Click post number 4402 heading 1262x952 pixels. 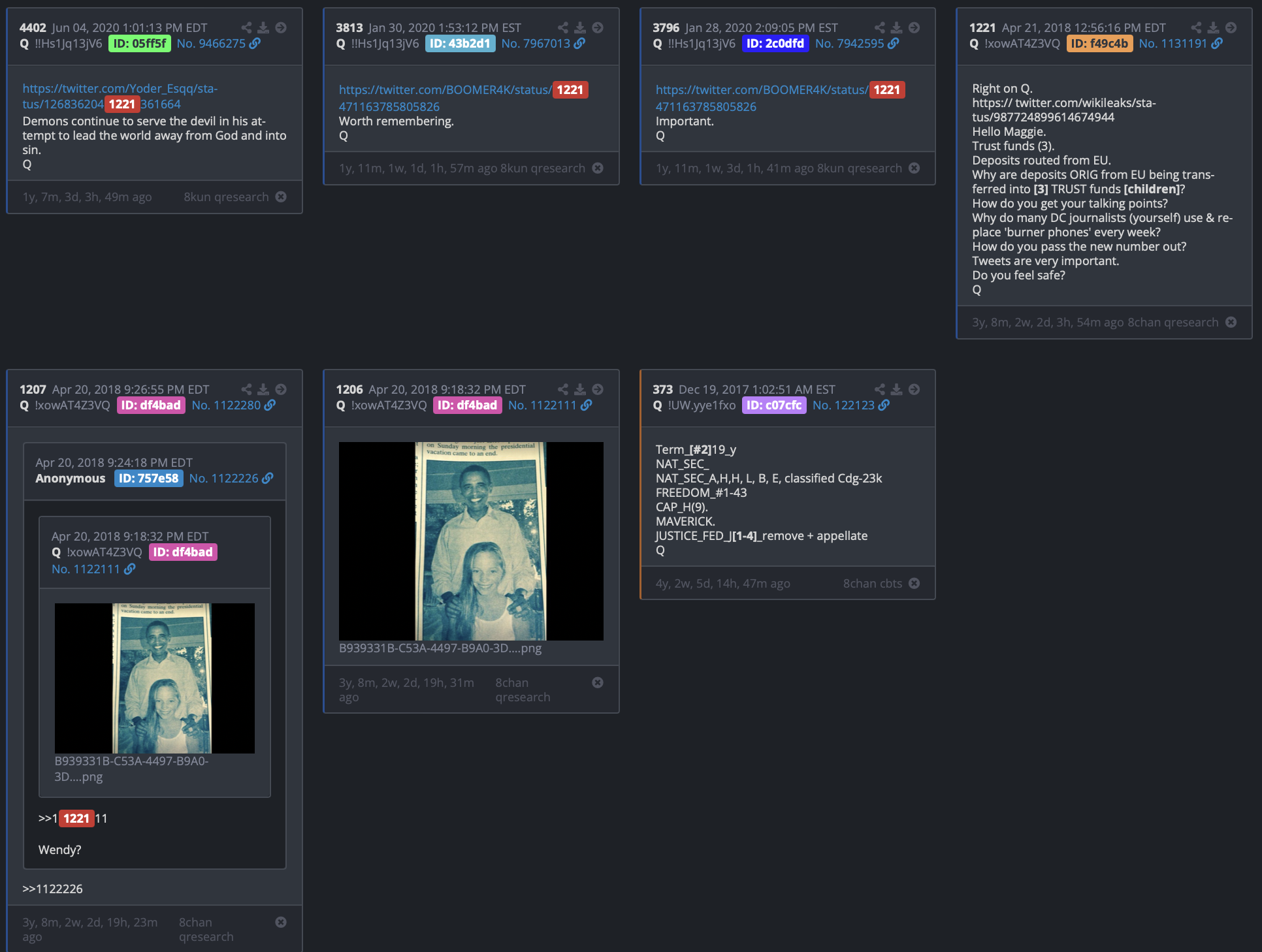pos(33,27)
